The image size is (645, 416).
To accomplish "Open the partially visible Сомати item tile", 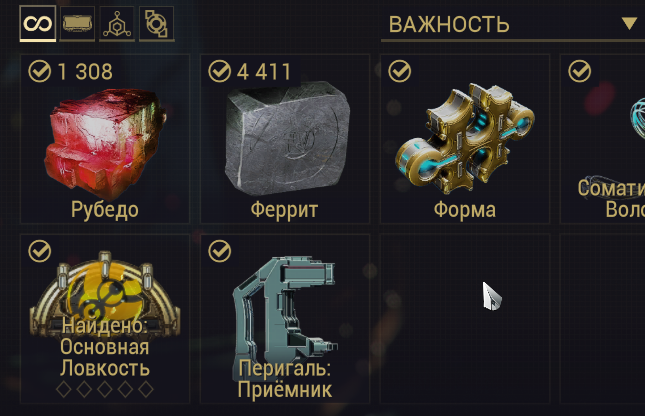I will [603, 139].
